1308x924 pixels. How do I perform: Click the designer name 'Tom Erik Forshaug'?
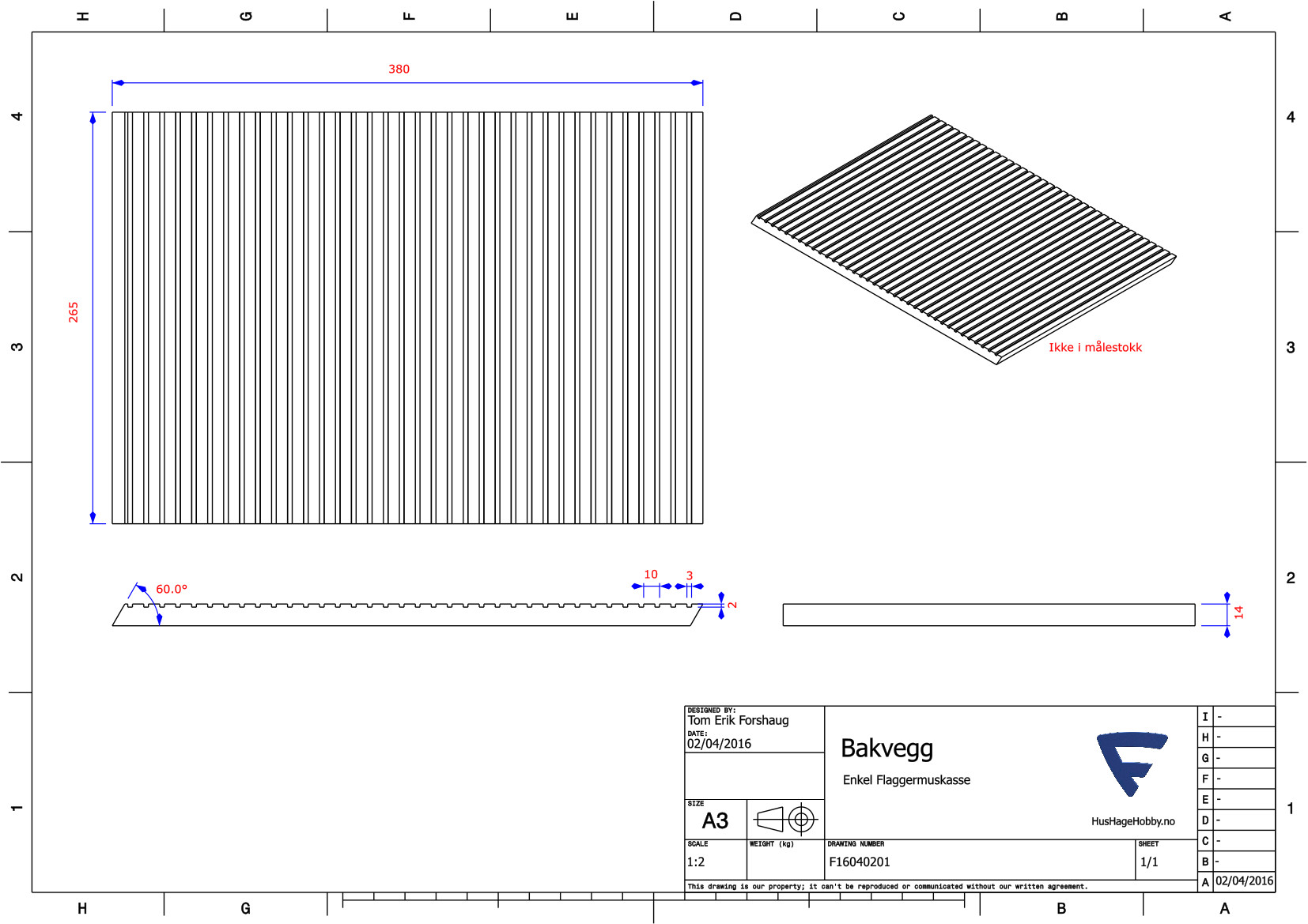(738, 720)
